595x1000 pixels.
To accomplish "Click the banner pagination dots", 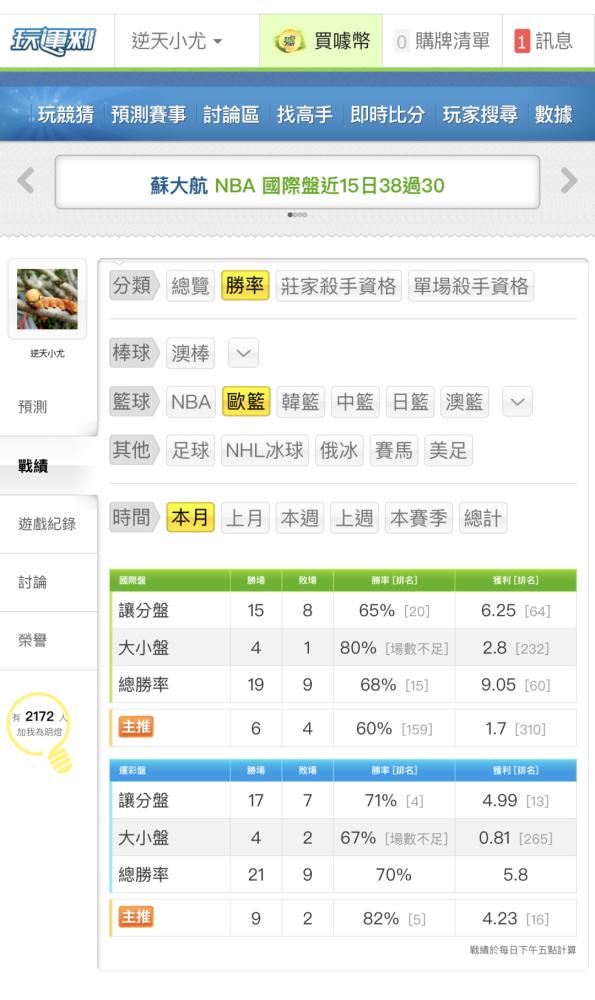I will point(297,215).
